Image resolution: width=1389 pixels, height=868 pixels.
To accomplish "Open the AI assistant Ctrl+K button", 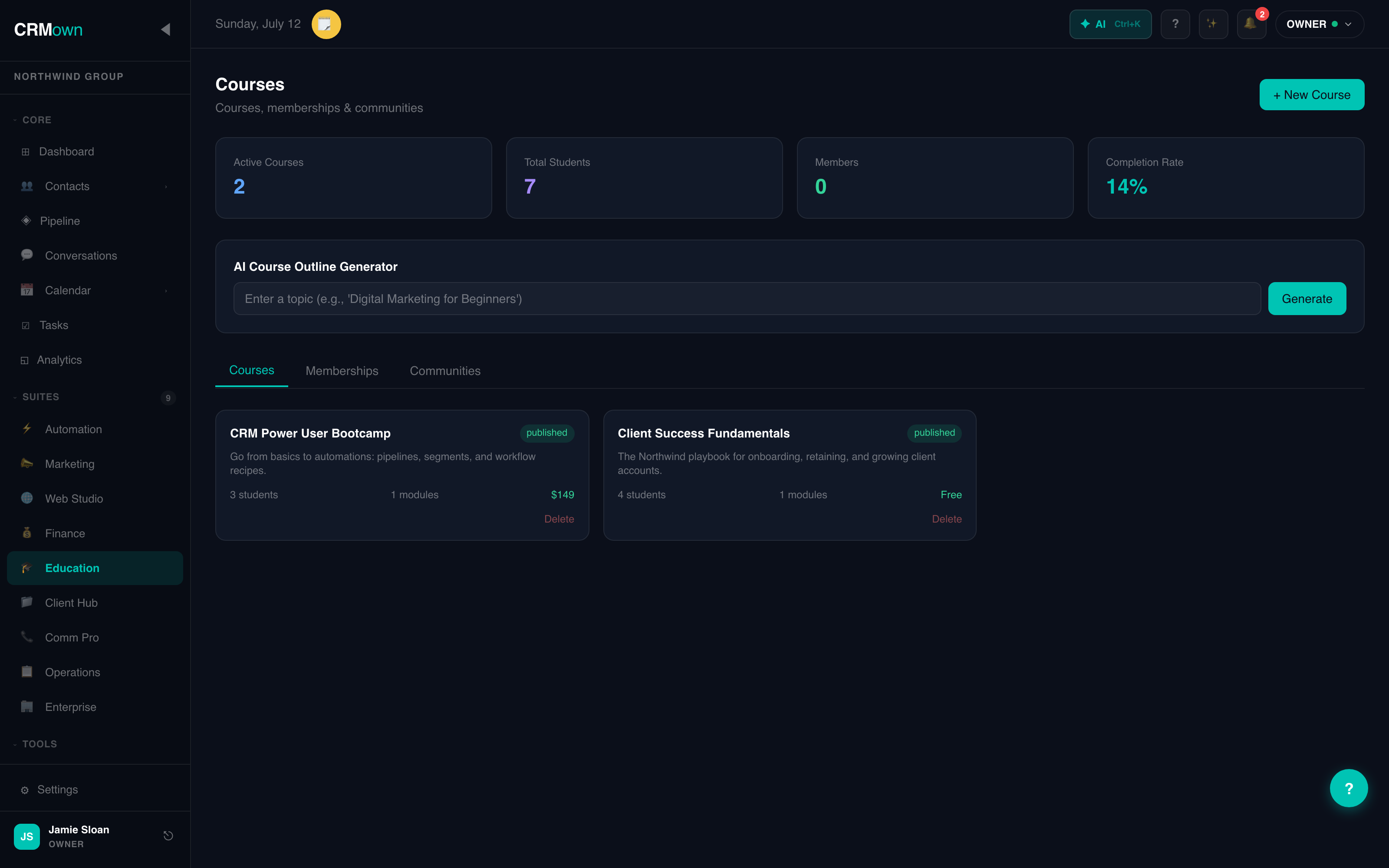I will [x=1110, y=24].
